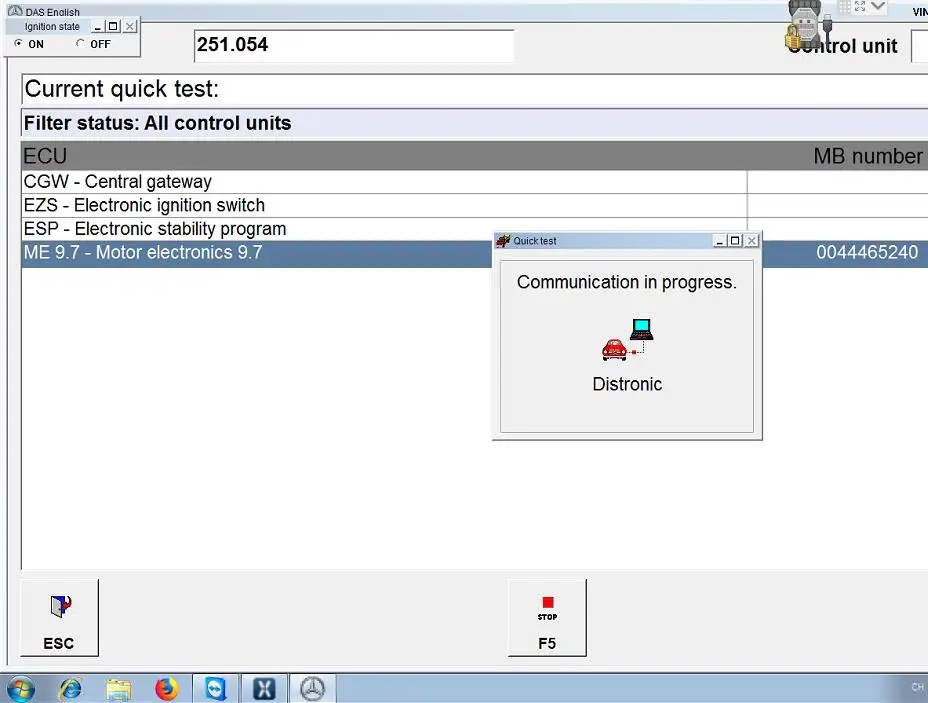Maximize the Ignition state window
Viewport: 928px width, 703px height.
coord(113,27)
